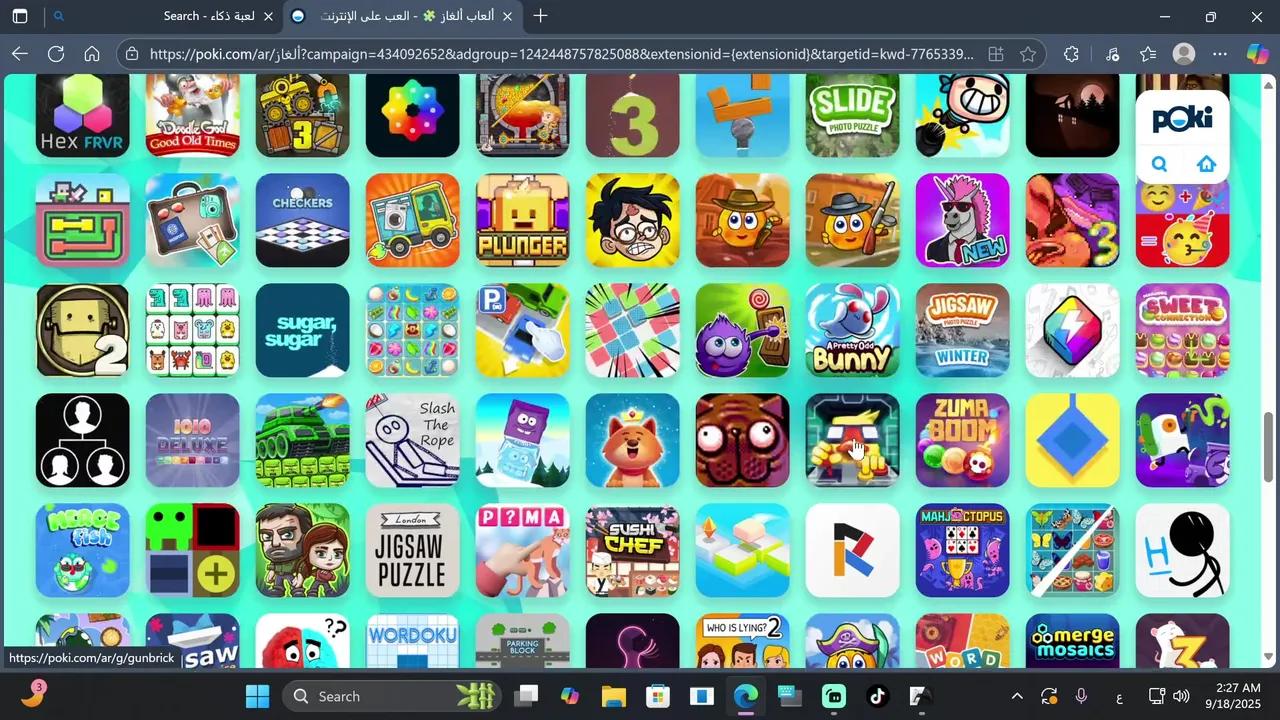This screenshot has width=1280, height=720.
Task: Open File Explorer from taskbar
Action: [x=614, y=696]
